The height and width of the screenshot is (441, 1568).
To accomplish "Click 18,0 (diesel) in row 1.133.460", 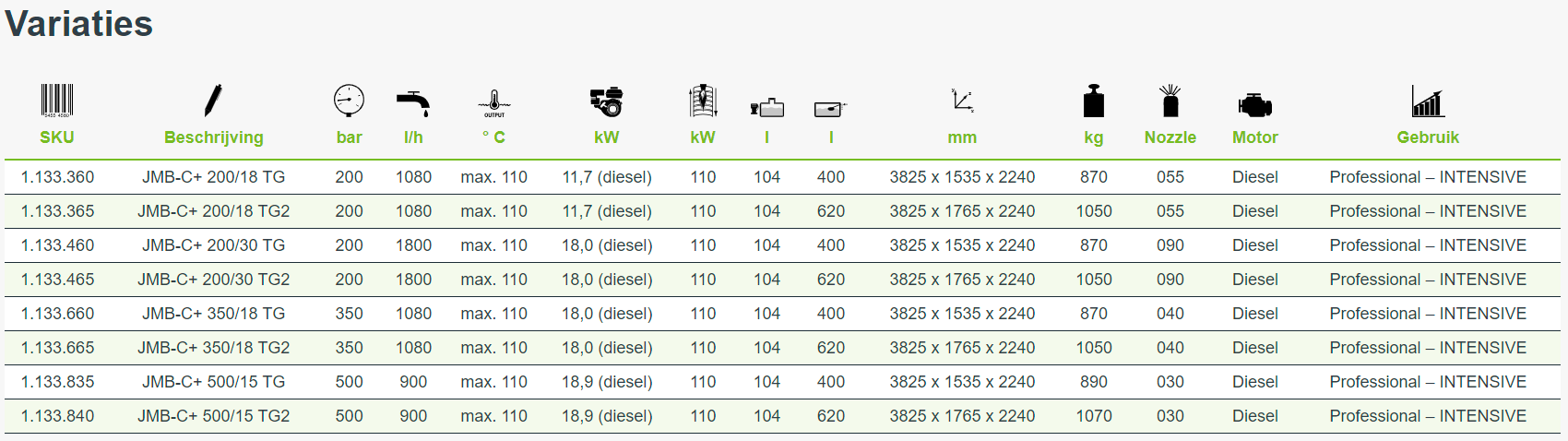I will [x=607, y=245].
